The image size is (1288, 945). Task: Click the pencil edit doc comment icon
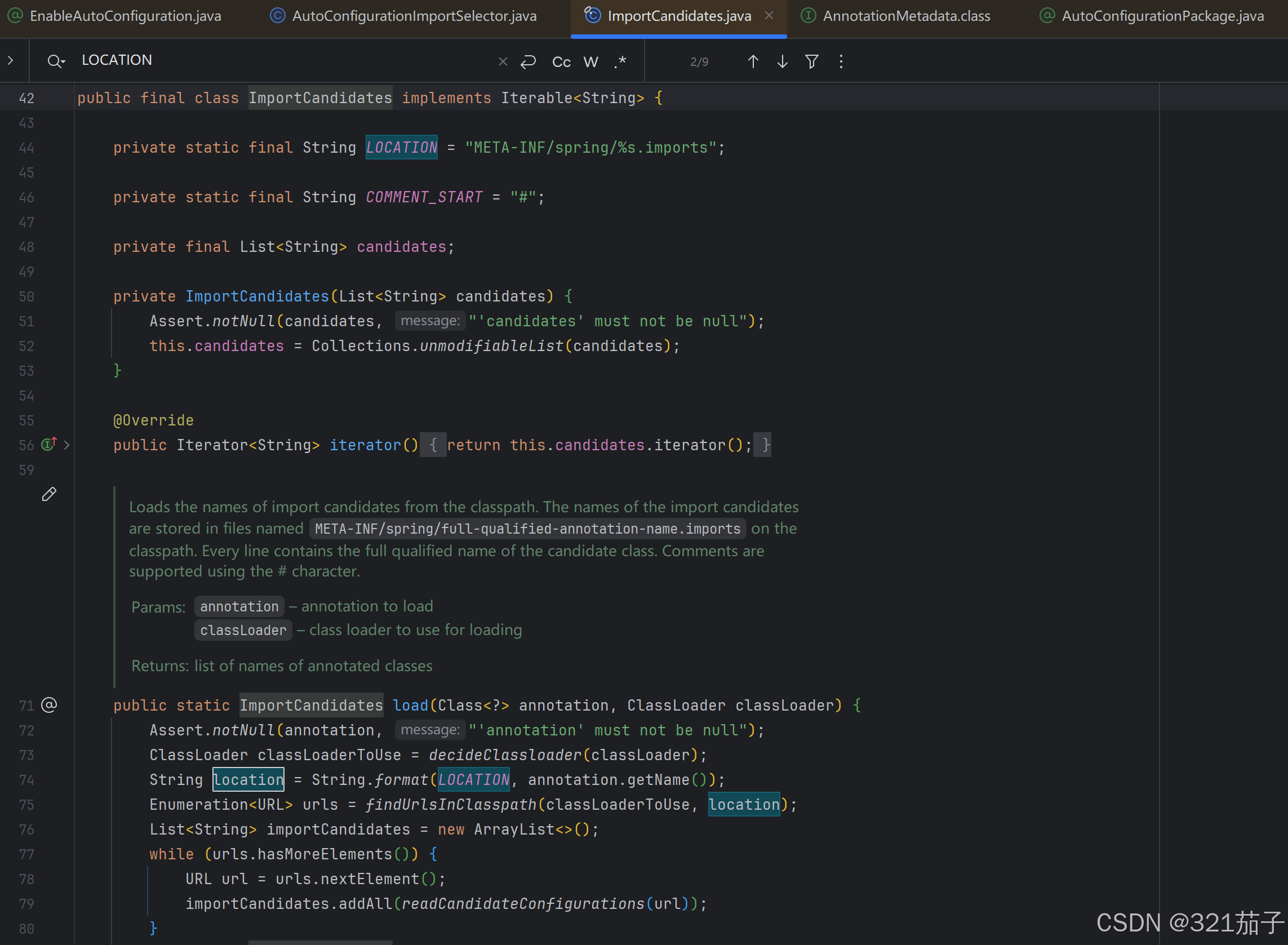[49, 494]
